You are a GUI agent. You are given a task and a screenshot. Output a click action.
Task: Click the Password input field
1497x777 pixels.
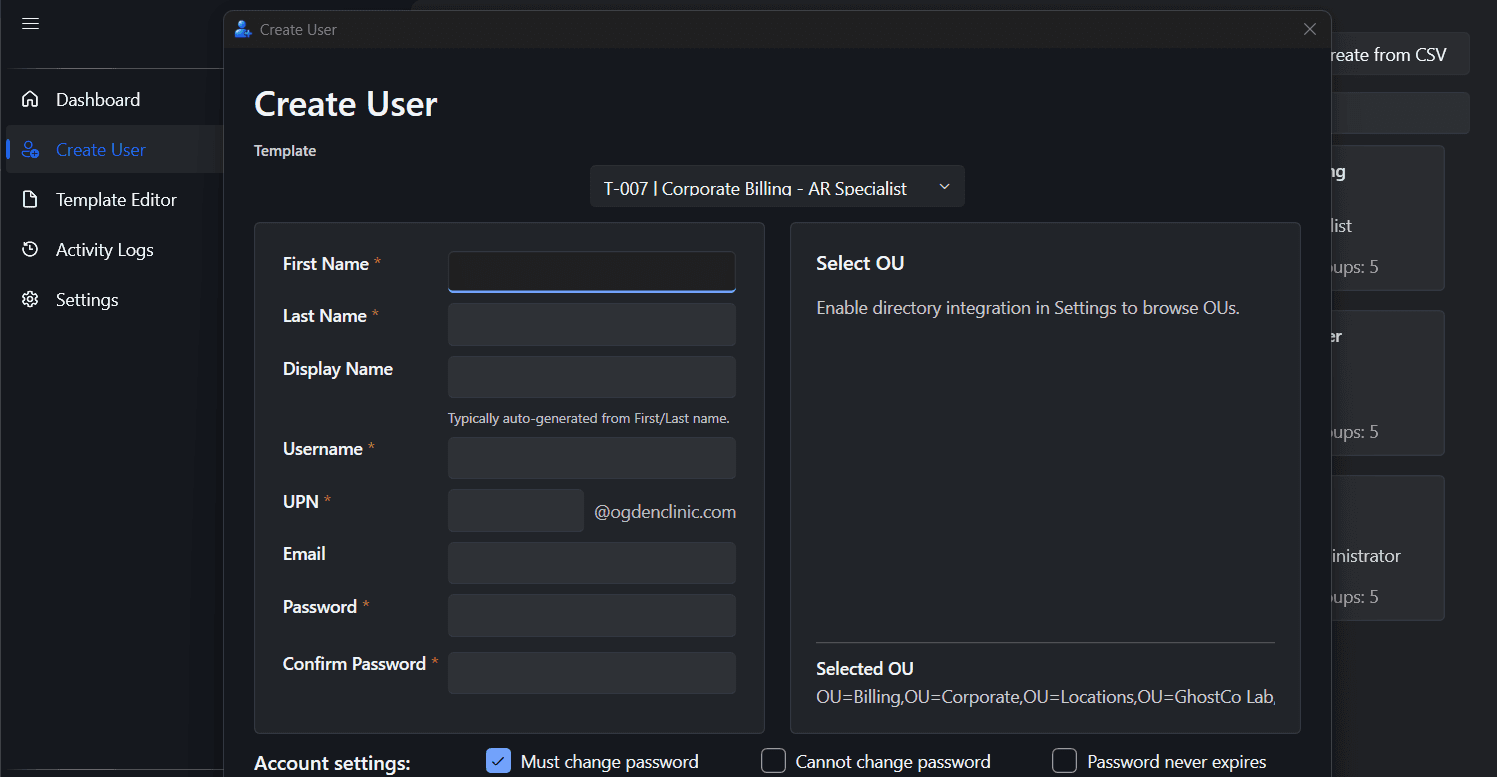[592, 615]
